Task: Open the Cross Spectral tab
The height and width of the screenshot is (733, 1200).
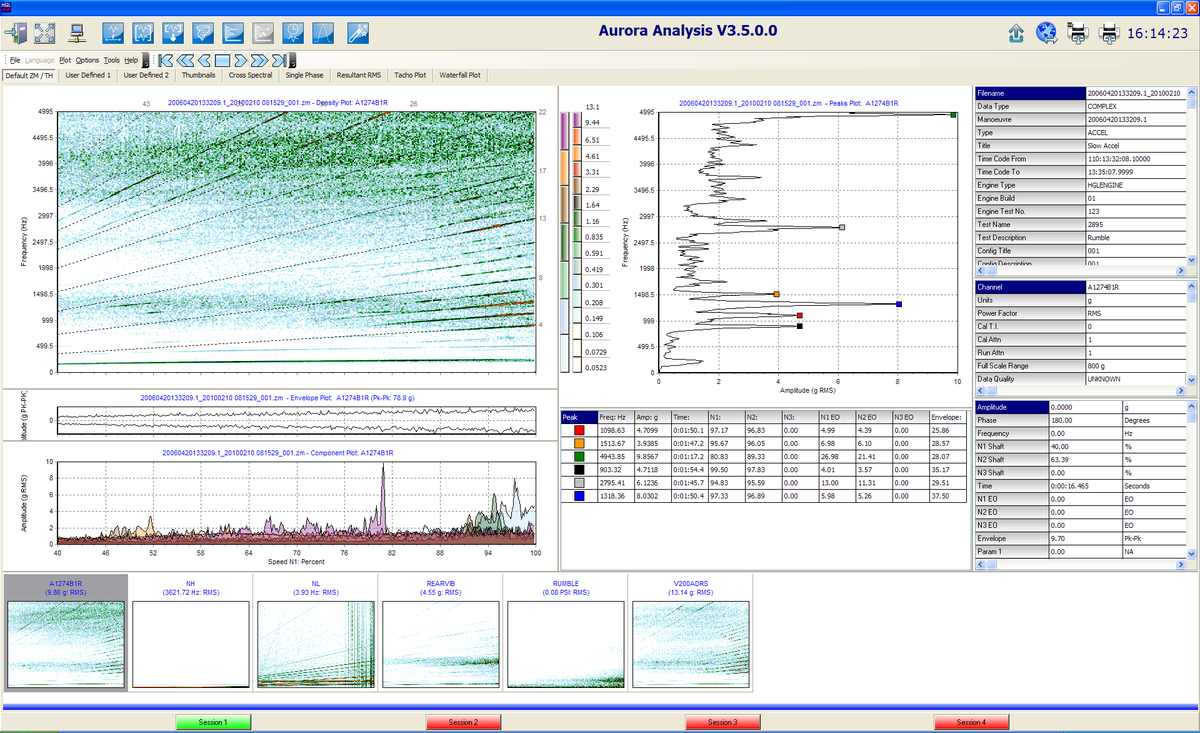Action: tap(251, 75)
